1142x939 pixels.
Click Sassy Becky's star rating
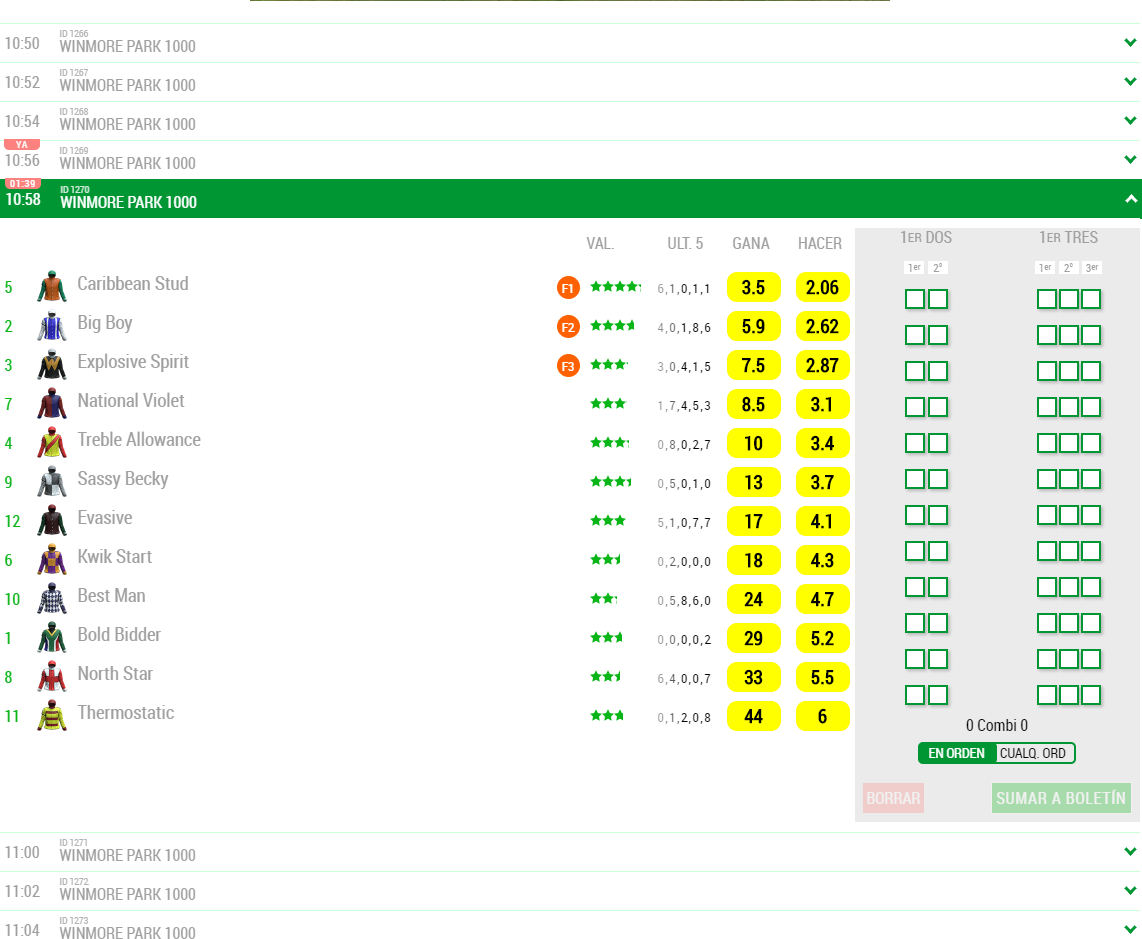coord(611,481)
